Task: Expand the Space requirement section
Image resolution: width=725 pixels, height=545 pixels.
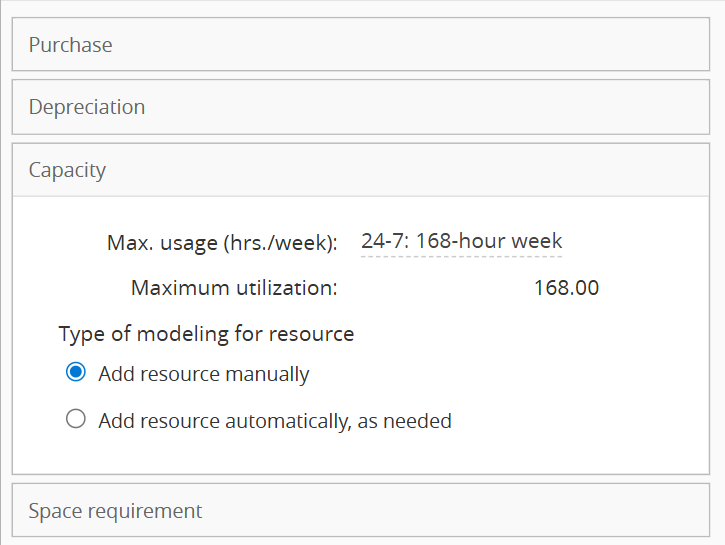Action: click(x=360, y=511)
